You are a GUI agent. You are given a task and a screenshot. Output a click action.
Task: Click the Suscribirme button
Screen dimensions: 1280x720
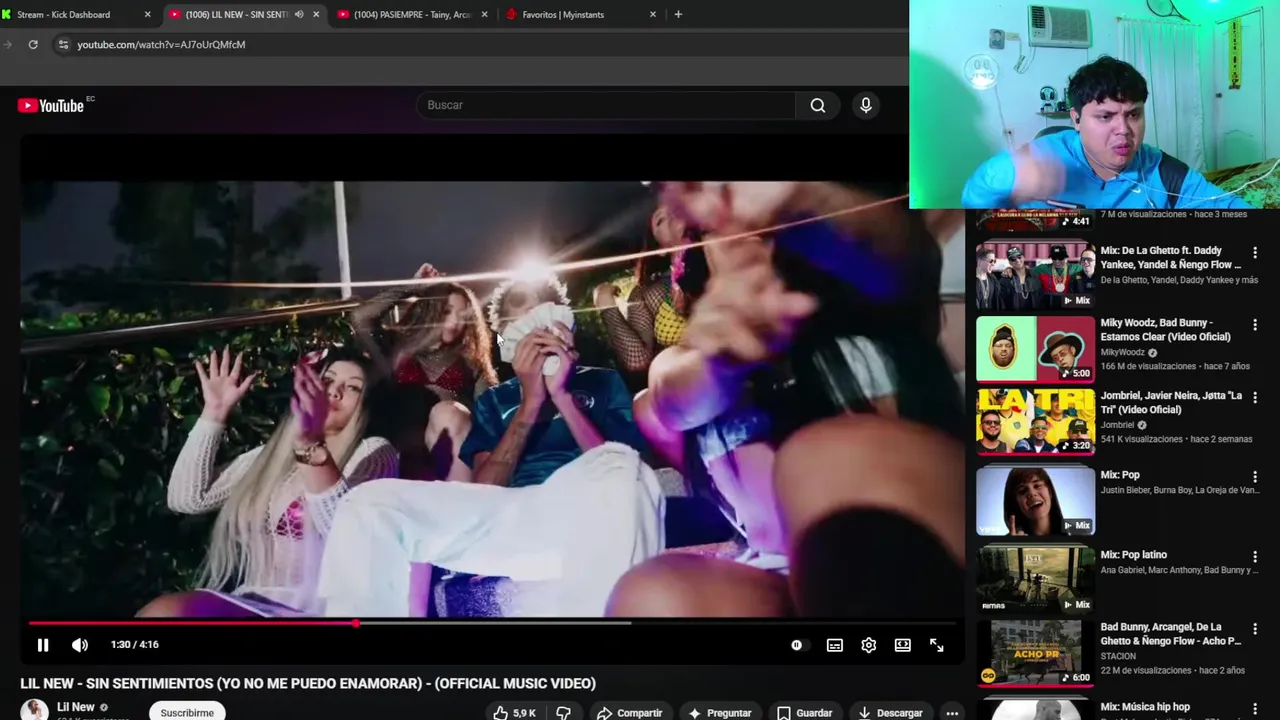pyautogui.click(x=187, y=712)
